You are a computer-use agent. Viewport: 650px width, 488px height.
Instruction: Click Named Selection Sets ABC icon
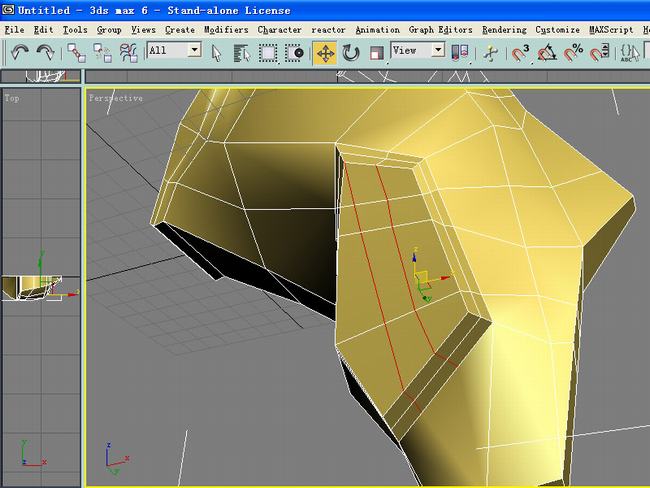(x=629, y=53)
